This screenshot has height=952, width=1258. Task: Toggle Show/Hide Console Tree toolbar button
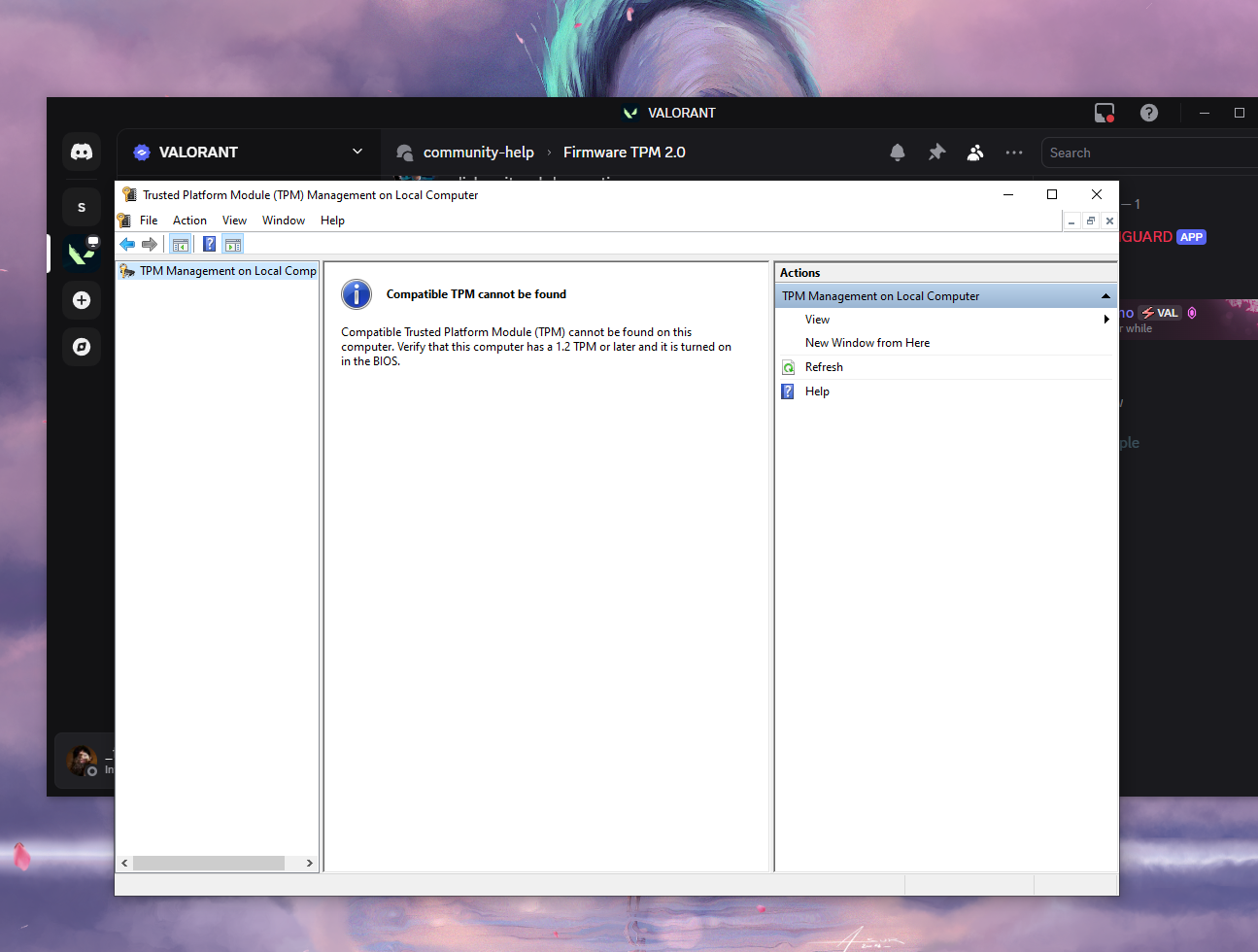[181, 245]
